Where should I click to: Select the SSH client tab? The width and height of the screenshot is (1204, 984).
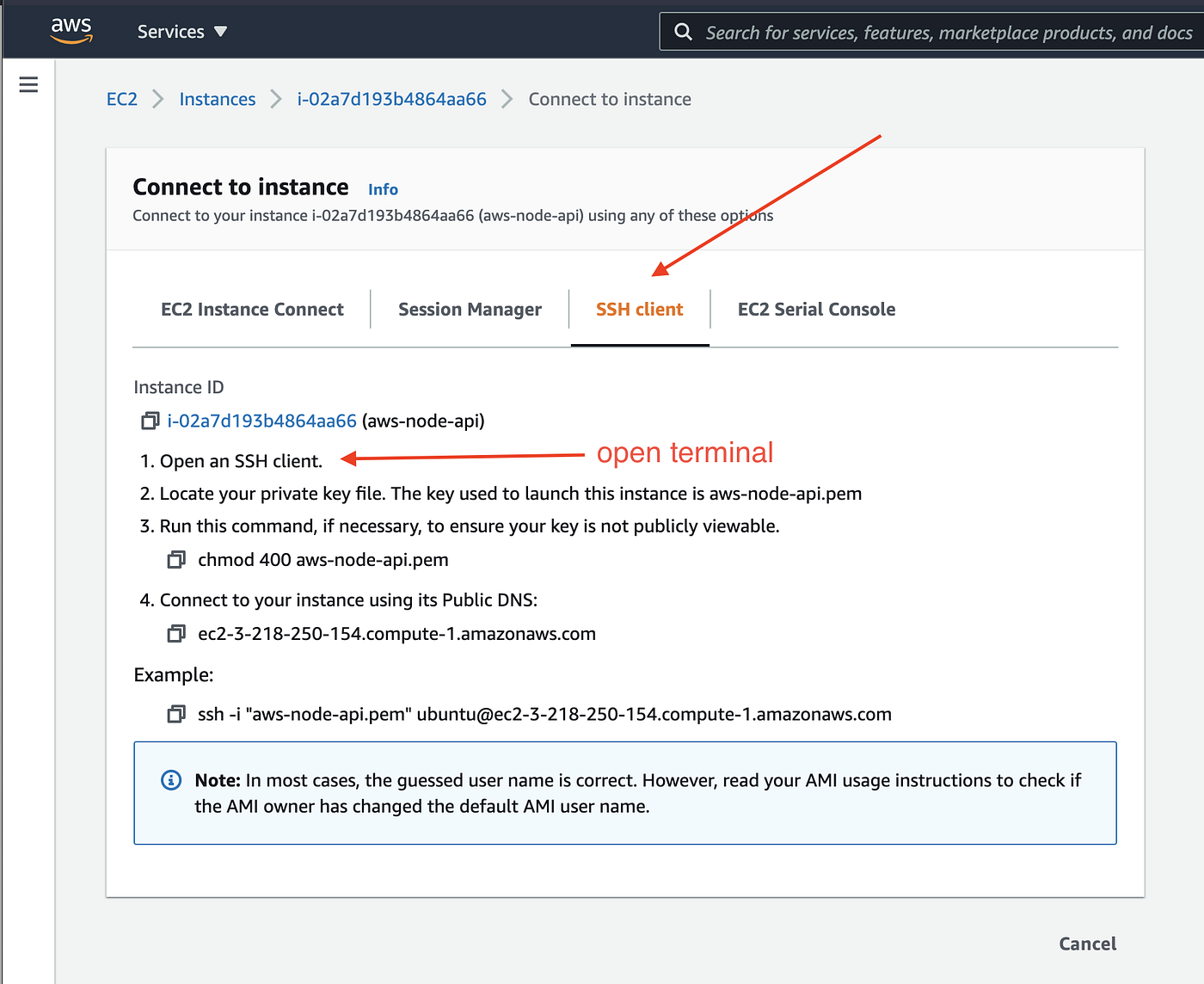click(x=639, y=309)
